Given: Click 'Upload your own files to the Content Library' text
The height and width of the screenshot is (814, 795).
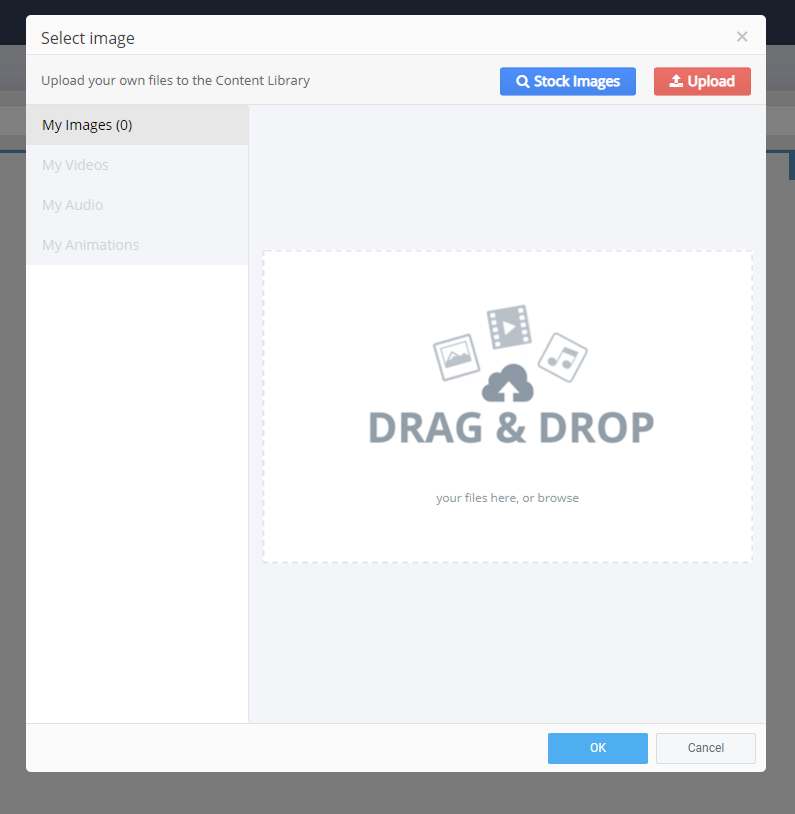Looking at the screenshot, I should click(x=176, y=80).
